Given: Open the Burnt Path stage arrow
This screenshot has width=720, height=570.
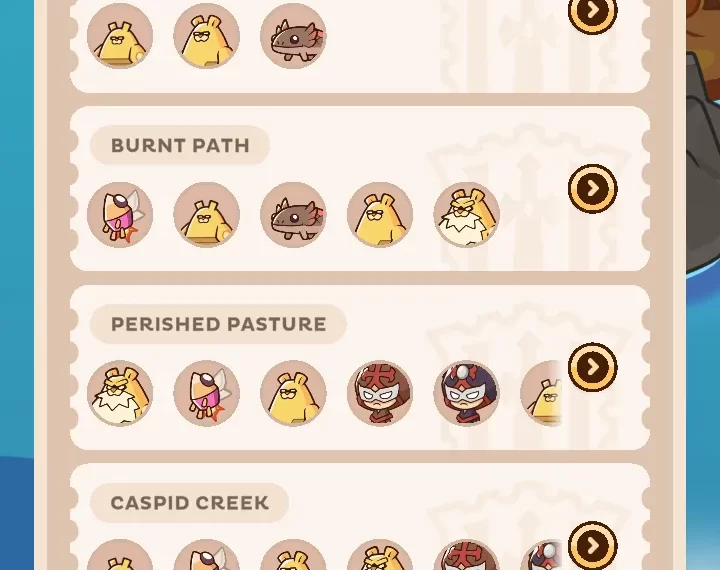Looking at the screenshot, I should click(x=593, y=188).
